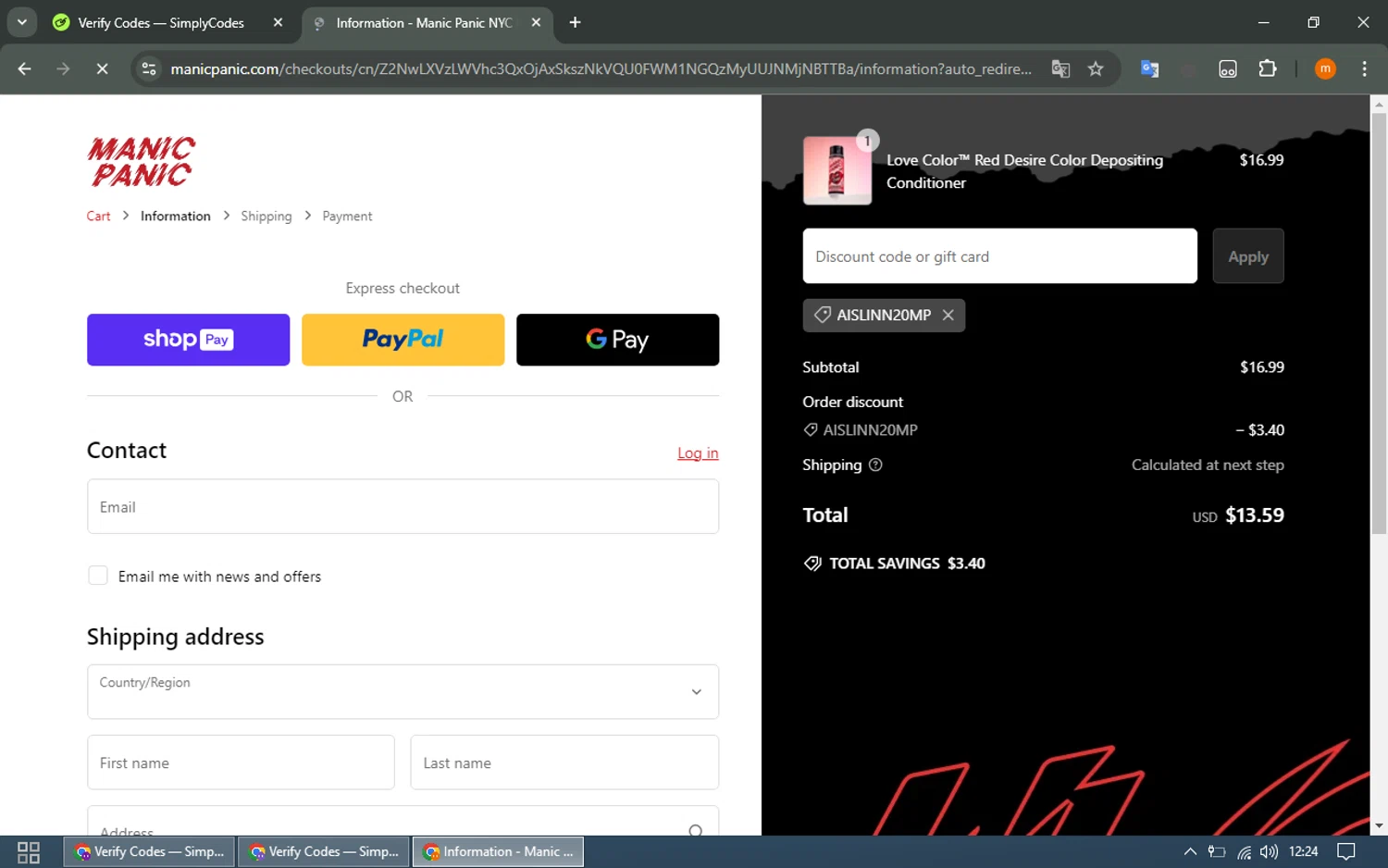This screenshot has width=1388, height=868.
Task: Open the Chrome three-dot menu
Action: (1364, 68)
